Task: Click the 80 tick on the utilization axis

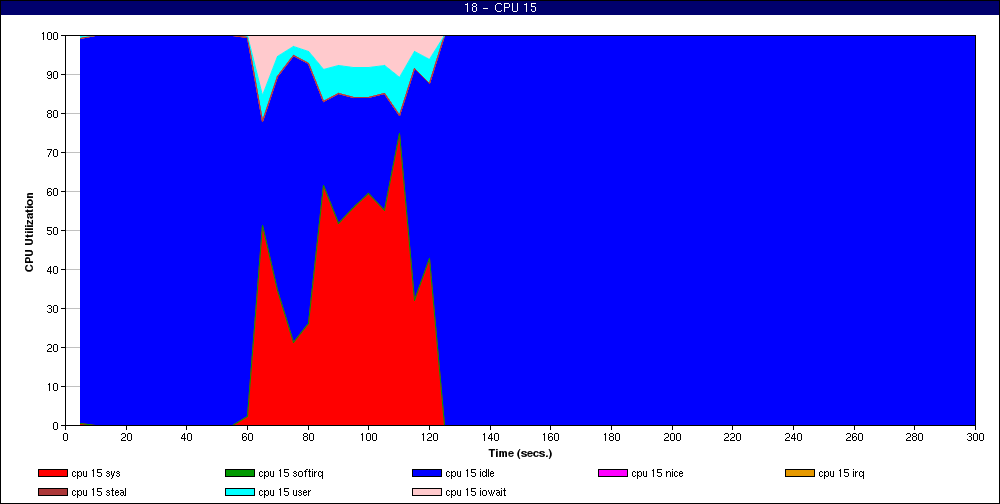Action: (52, 114)
